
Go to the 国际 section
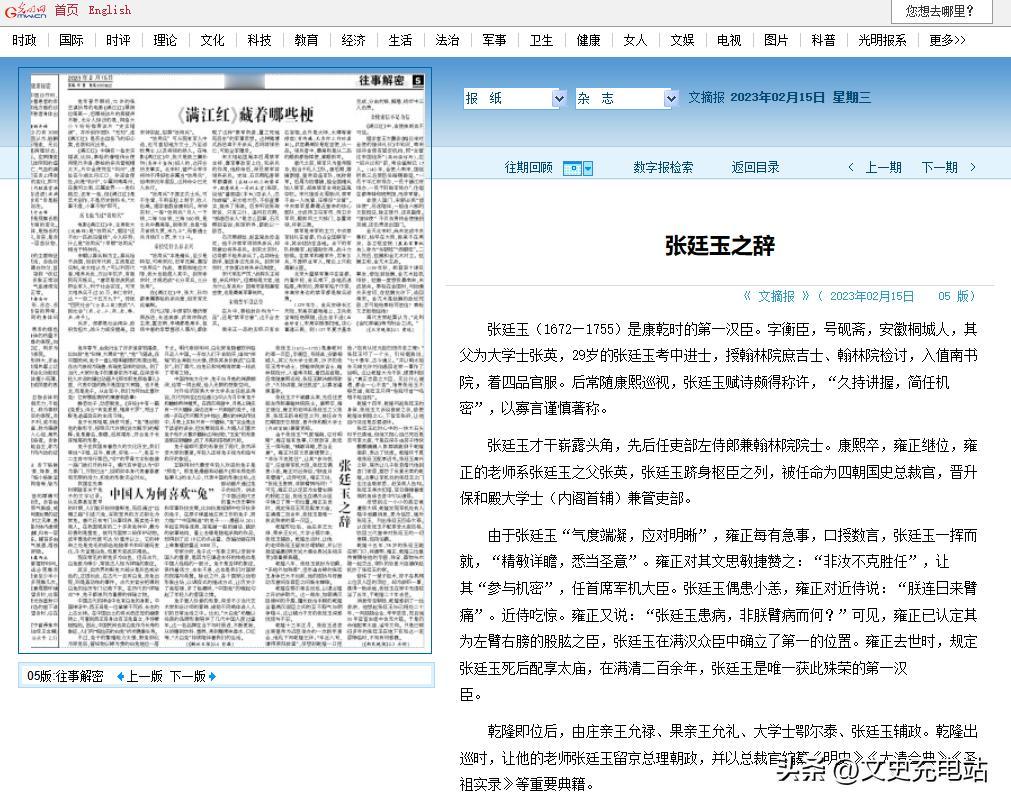71,40
